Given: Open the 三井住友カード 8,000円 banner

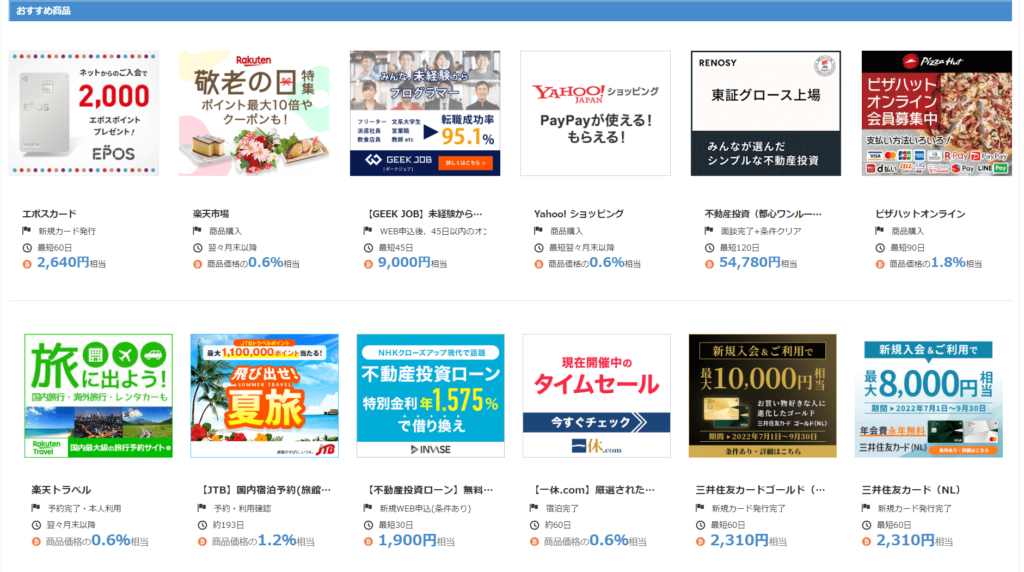Looking at the screenshot, I should click(x=929, y=396).
